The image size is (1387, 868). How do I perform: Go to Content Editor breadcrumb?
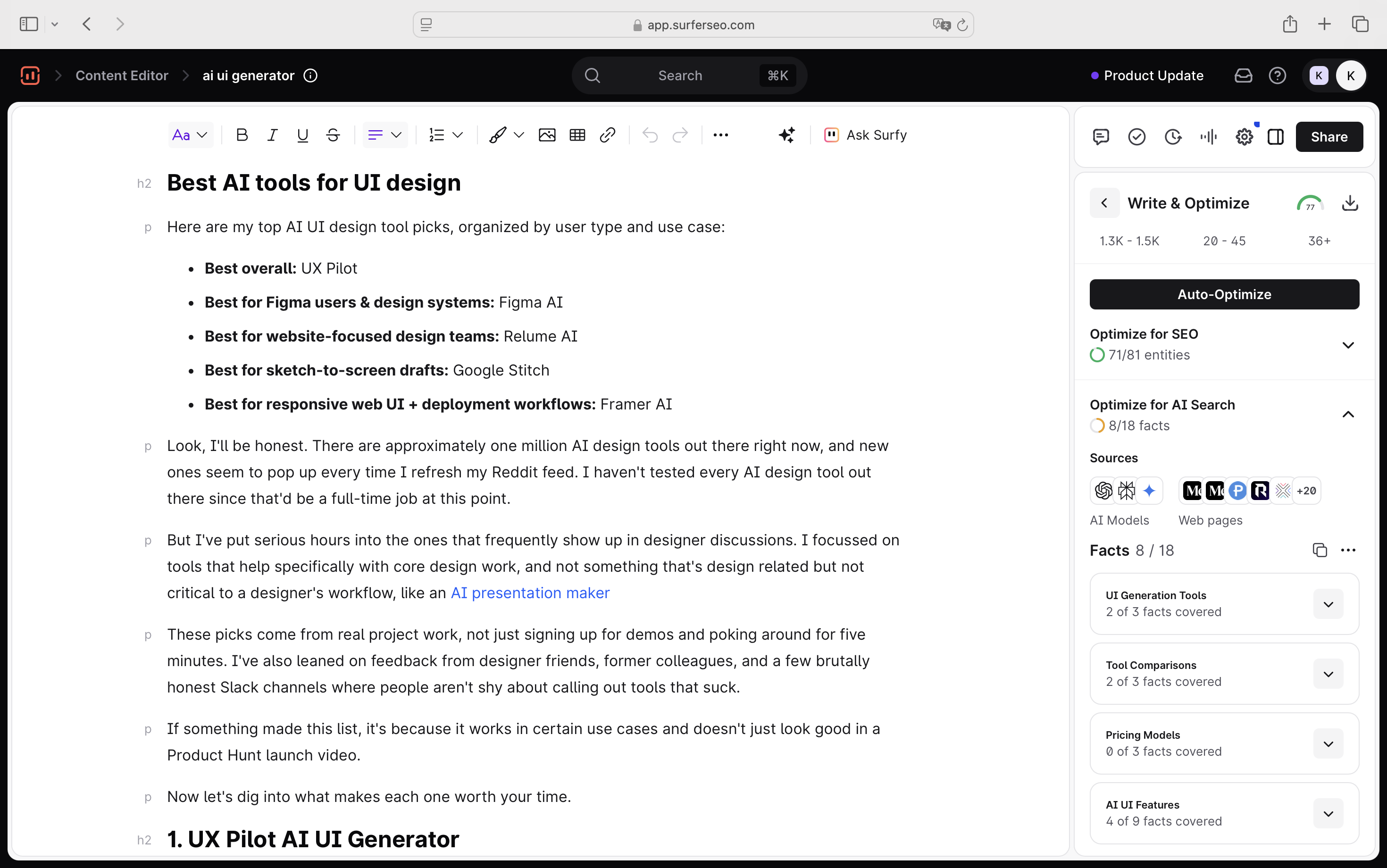tap(122, 76)
